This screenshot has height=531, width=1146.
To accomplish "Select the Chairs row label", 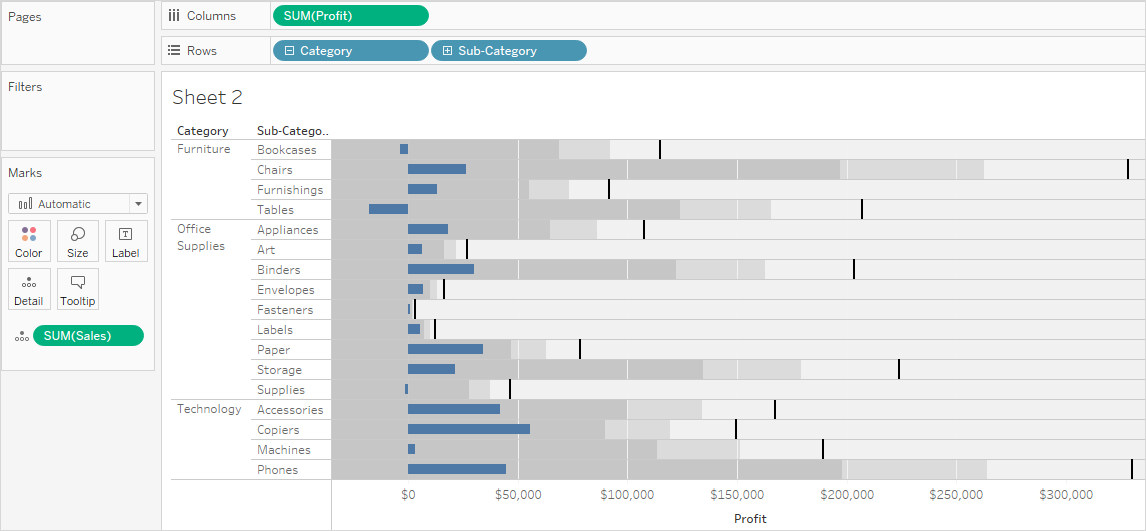I will (x=275, y=169).
